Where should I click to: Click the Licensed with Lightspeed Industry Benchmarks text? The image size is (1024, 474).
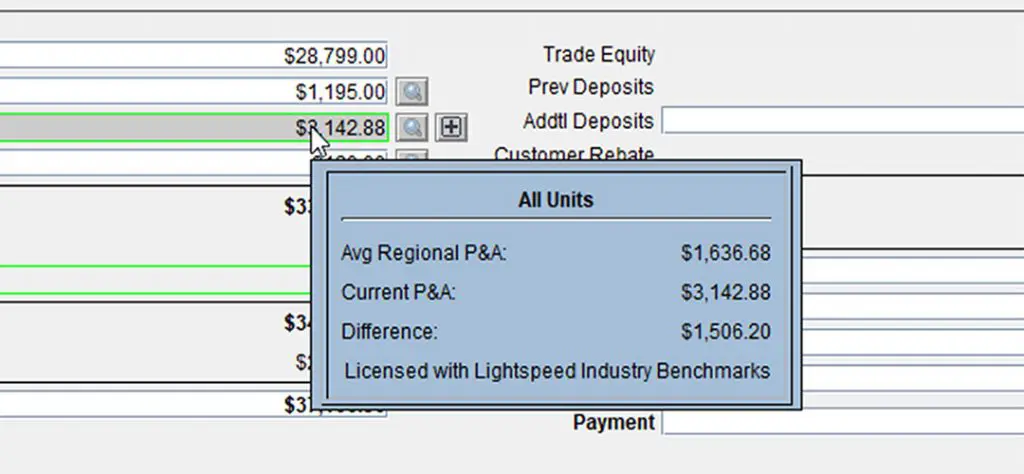[557, 371]
